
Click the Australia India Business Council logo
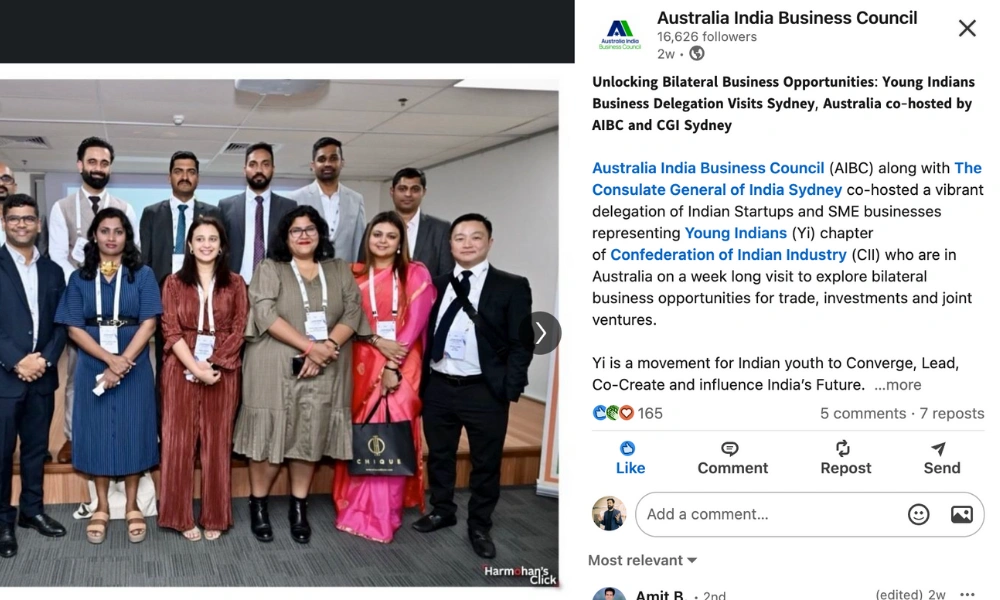pos(620,34)
